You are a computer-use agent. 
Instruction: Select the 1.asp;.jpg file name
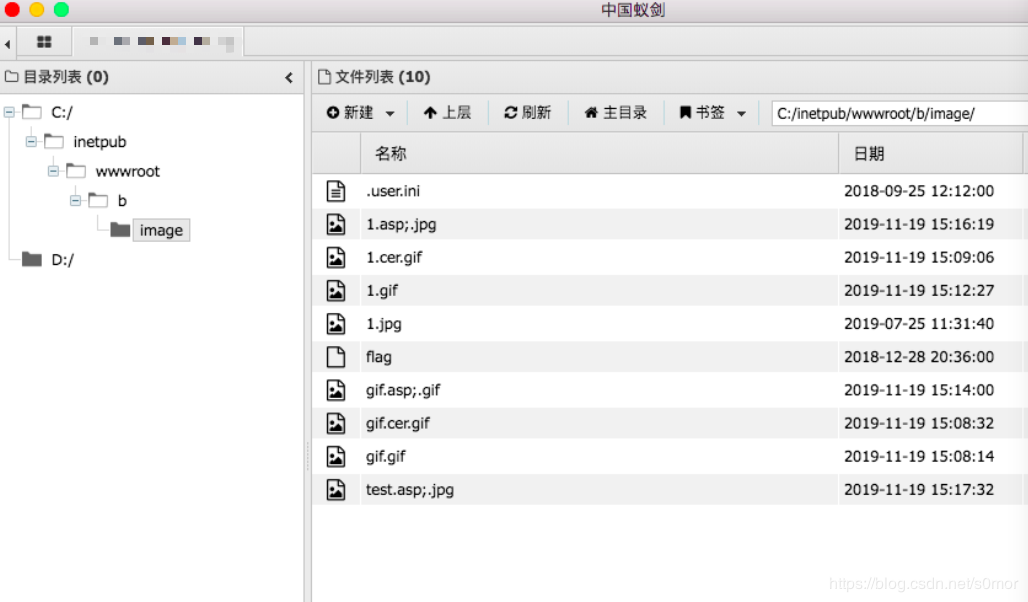tap(401, 224)
